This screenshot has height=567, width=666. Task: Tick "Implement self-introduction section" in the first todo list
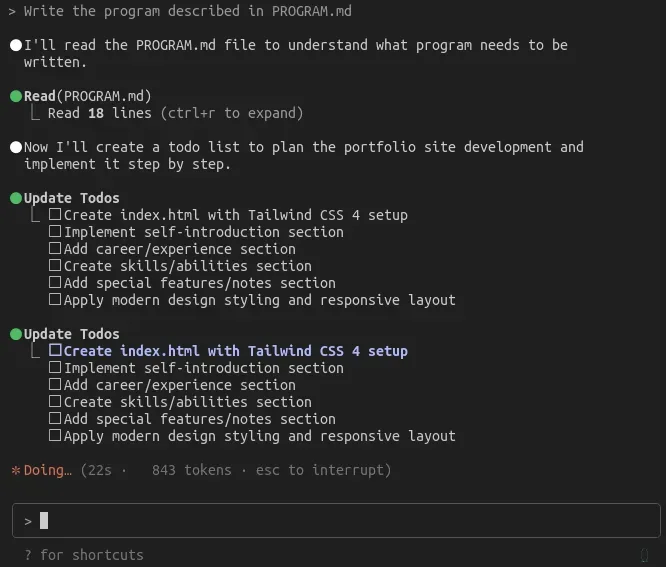click(56, 232)
